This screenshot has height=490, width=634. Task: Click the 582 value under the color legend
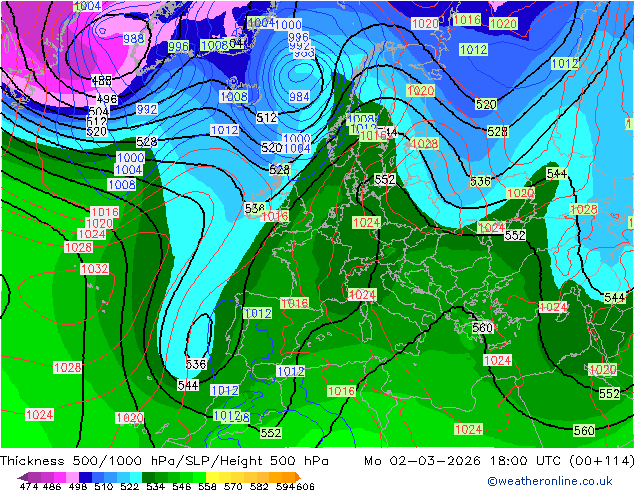259,486
